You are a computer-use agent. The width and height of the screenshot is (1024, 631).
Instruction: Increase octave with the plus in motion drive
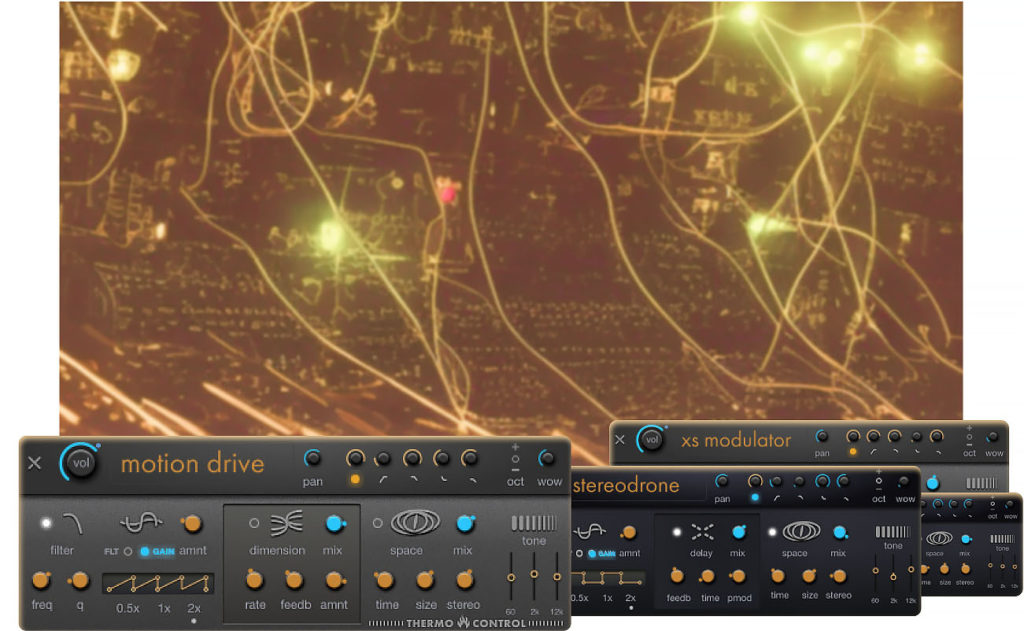pos(515,447)
